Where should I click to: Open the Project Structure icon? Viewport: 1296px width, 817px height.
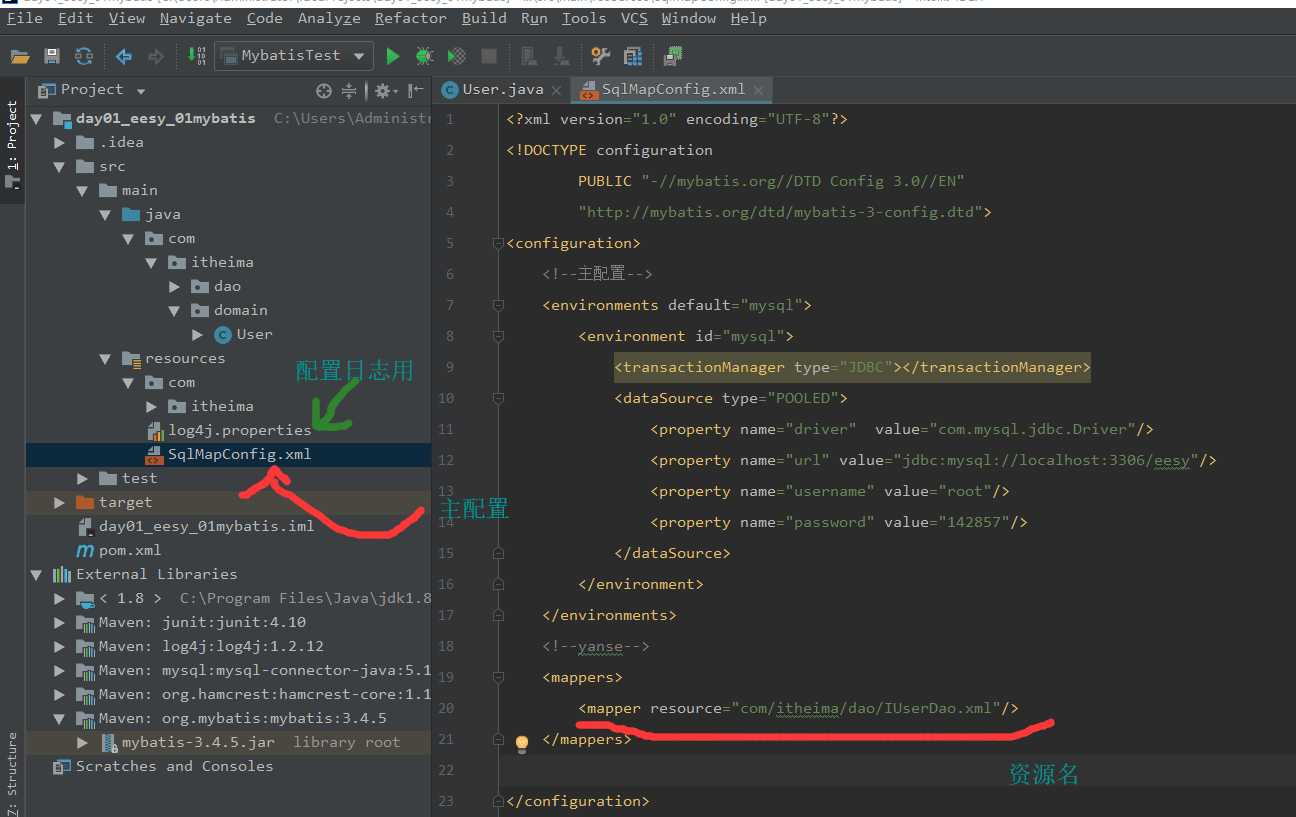click(x=633, y=56)
